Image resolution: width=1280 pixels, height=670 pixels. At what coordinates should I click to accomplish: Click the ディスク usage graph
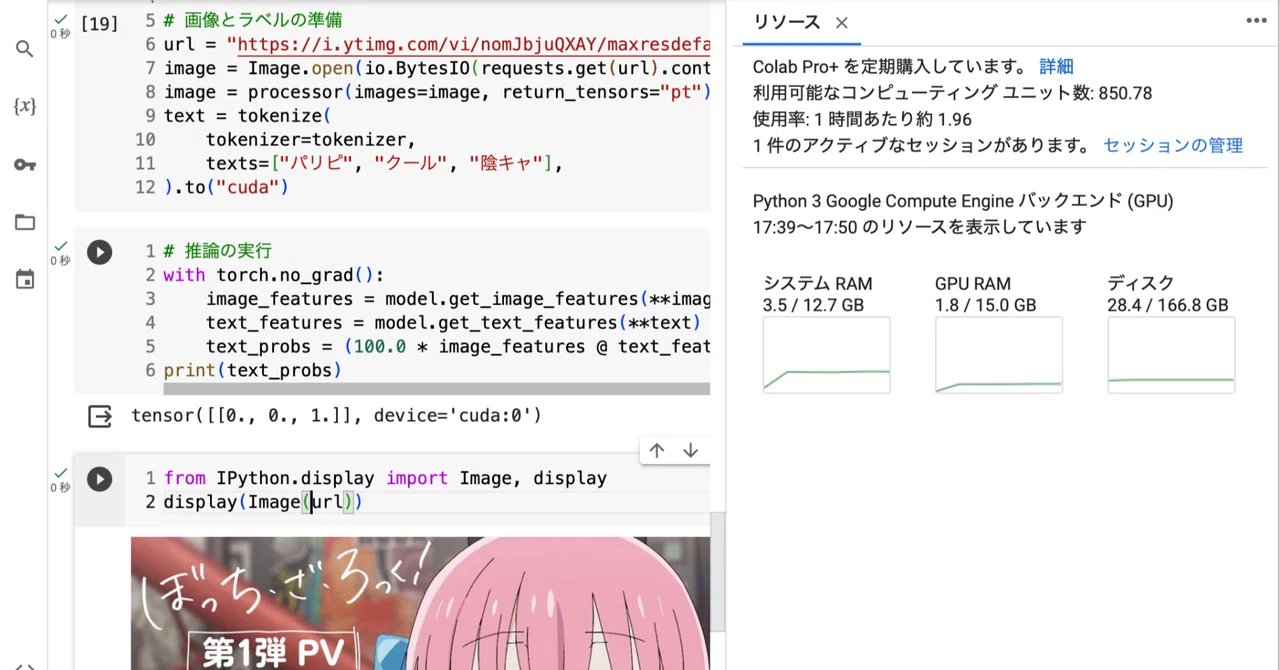click(x=1171, y=355)
